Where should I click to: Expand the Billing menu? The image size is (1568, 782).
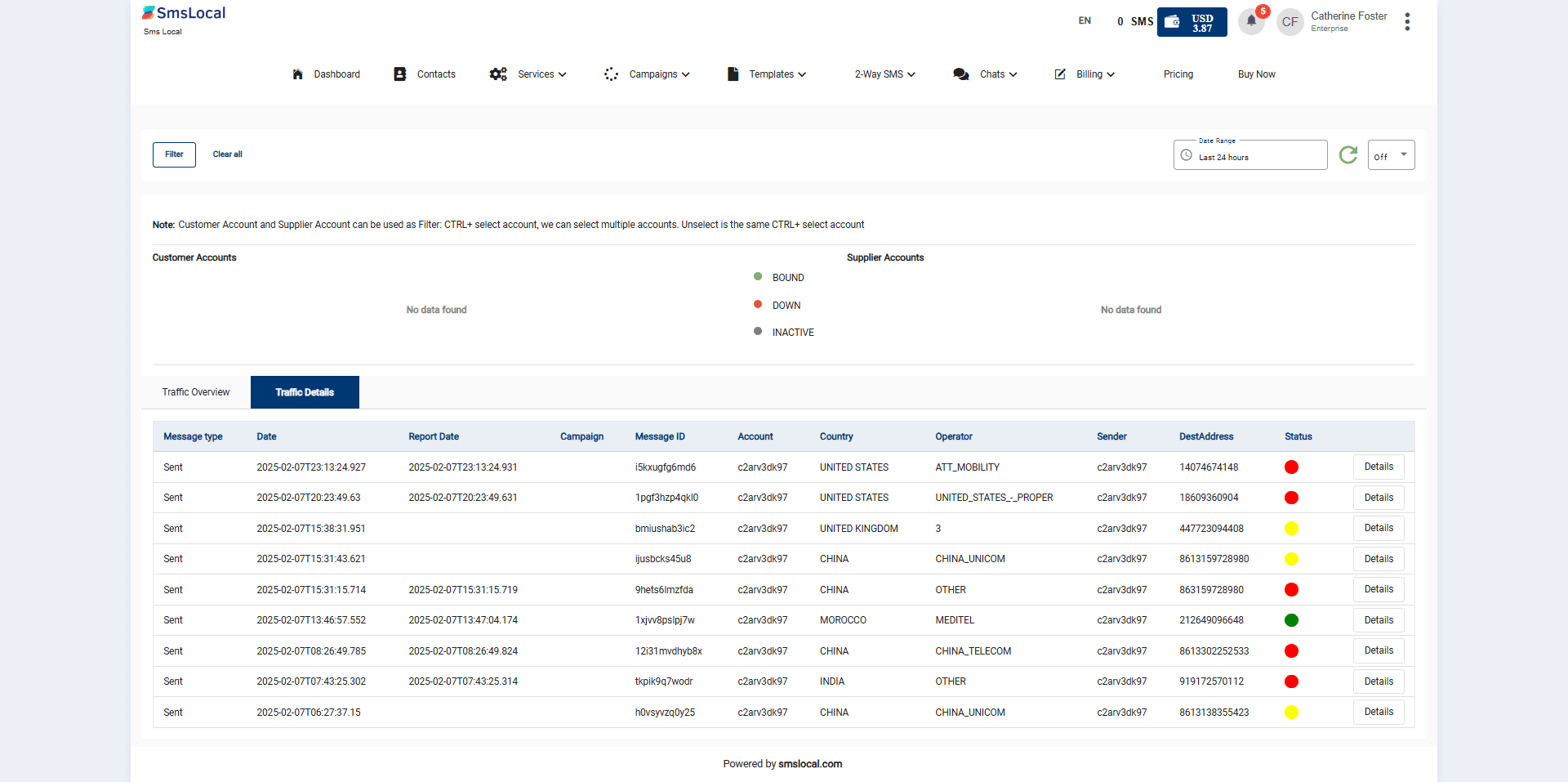1094,74
